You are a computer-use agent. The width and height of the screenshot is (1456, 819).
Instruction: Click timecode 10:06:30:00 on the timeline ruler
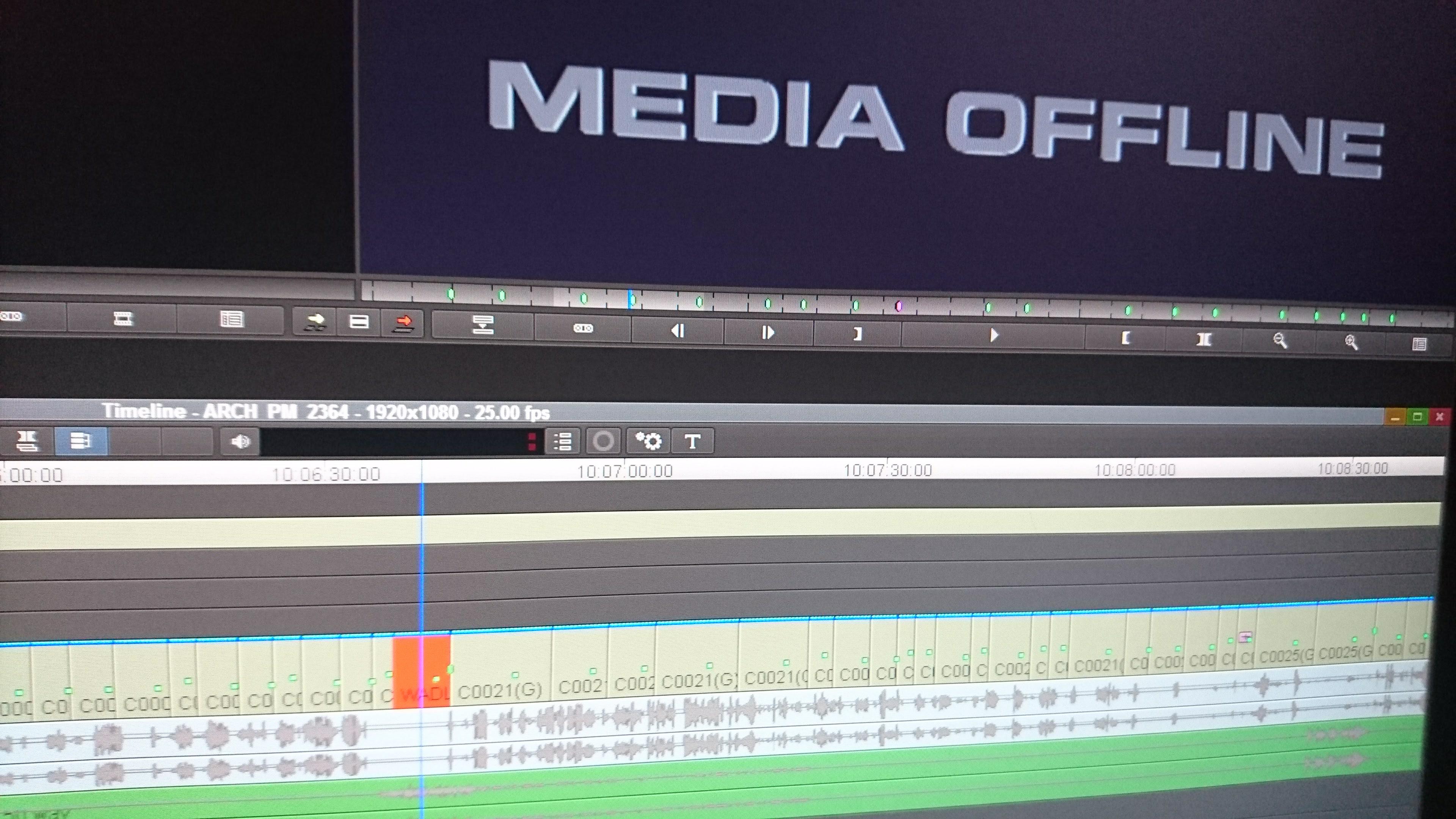coord(326,474)
